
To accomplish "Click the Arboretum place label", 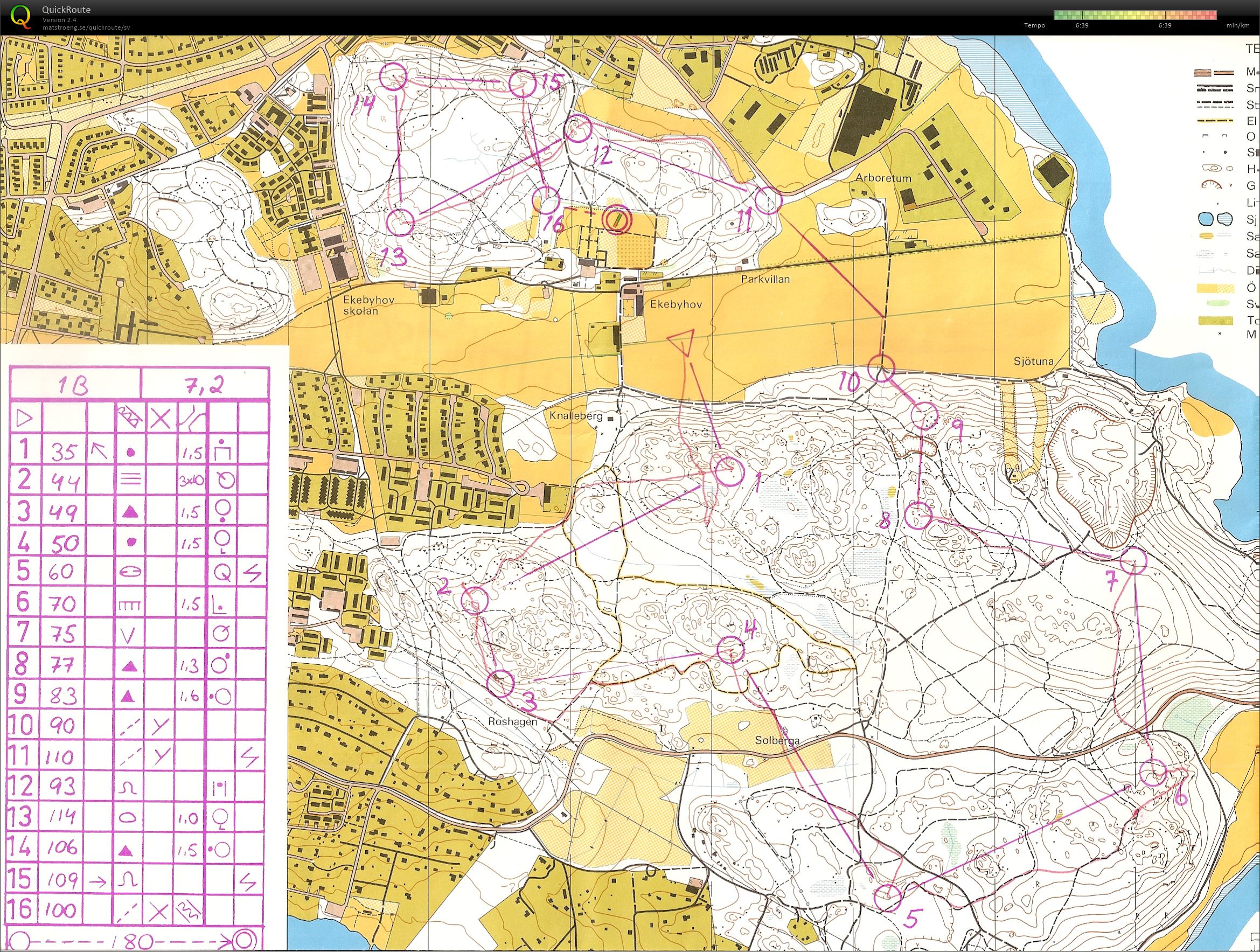I will (883, 178).
